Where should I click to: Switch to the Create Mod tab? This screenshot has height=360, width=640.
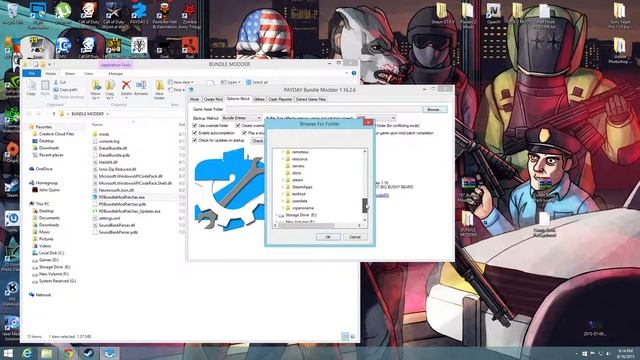tap(213, 99)
